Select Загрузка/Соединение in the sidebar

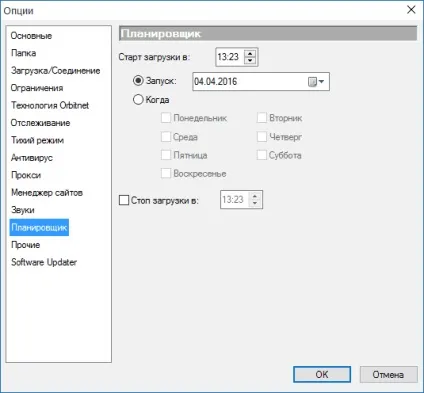[55, 71]
